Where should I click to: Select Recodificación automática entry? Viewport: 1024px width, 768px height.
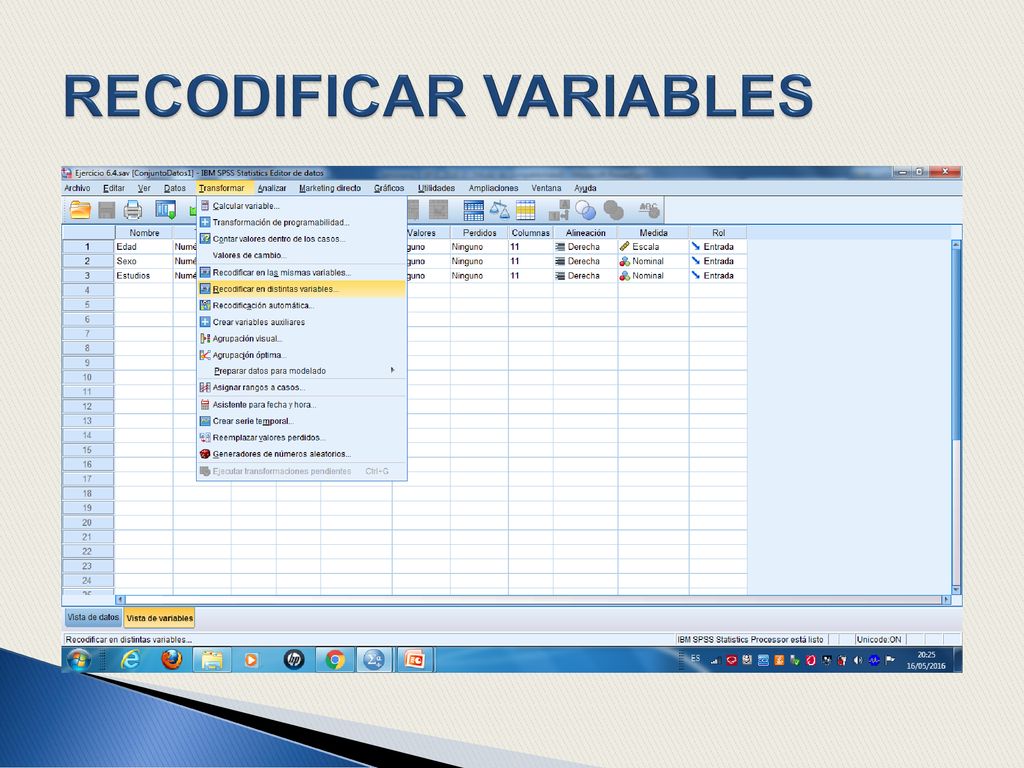[x=302, y=306]
